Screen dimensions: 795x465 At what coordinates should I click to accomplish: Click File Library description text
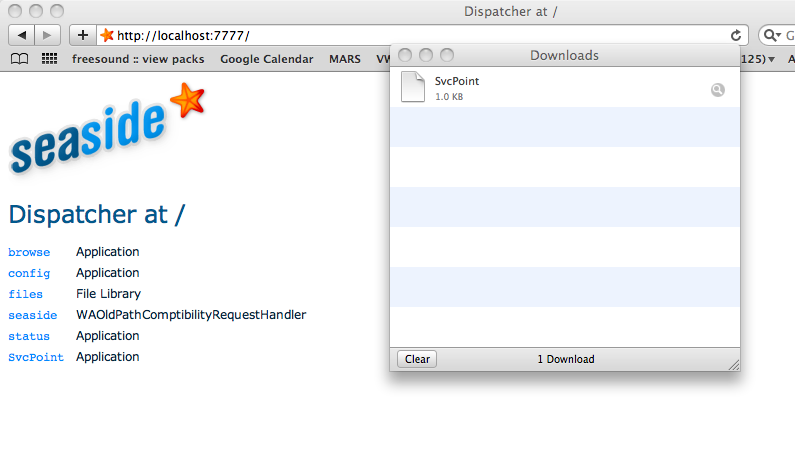tap(109, 294)
